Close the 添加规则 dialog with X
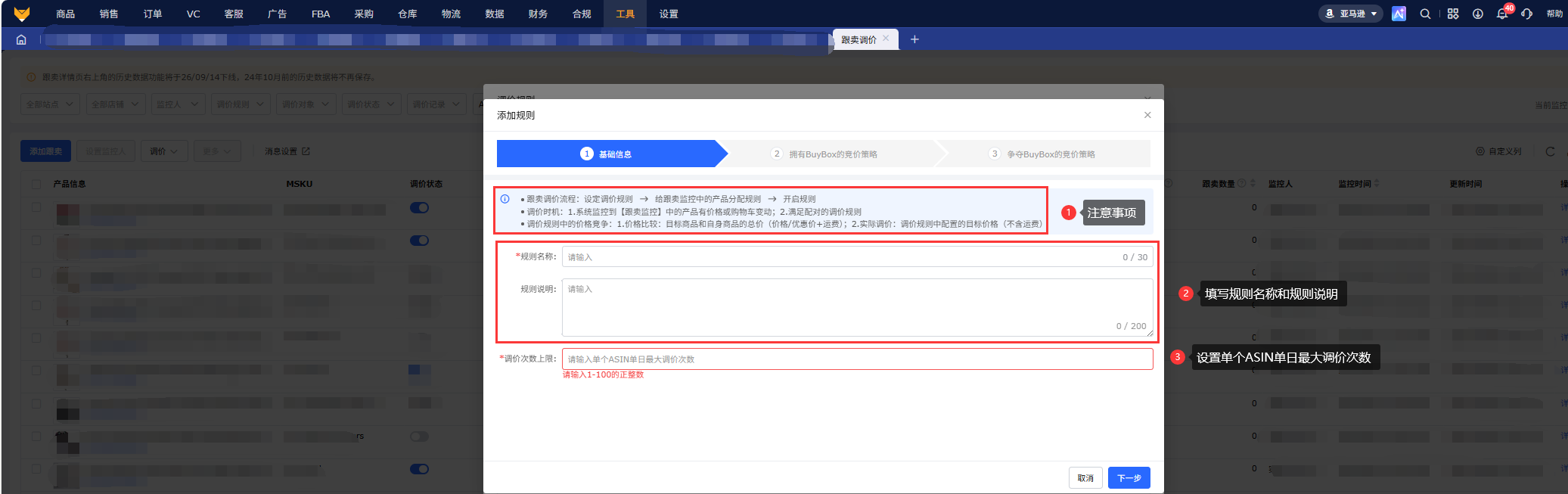This screenshot has width=1568, height=494. (x=1147, y=115)
